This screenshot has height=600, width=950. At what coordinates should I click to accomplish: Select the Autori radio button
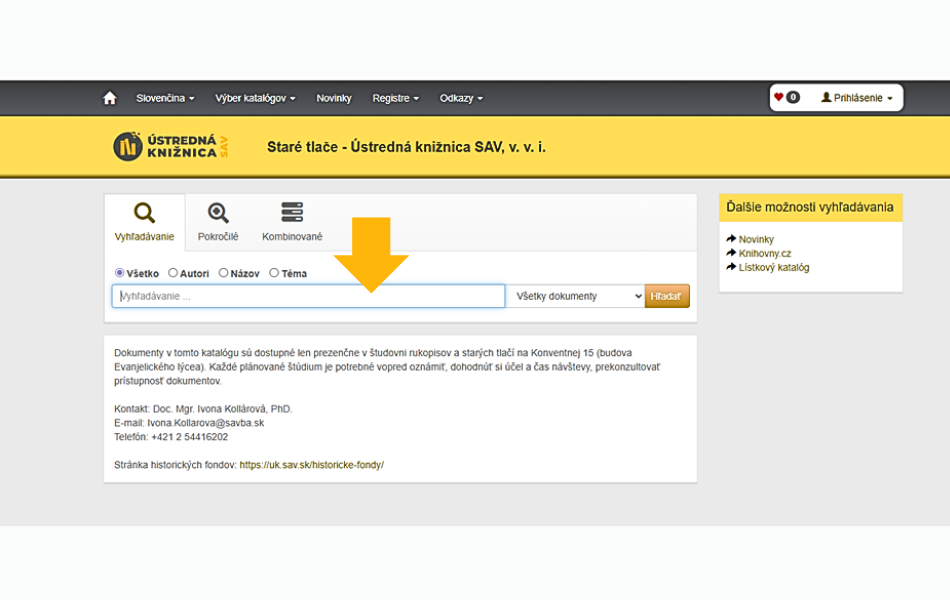click(x=173, y=273)
